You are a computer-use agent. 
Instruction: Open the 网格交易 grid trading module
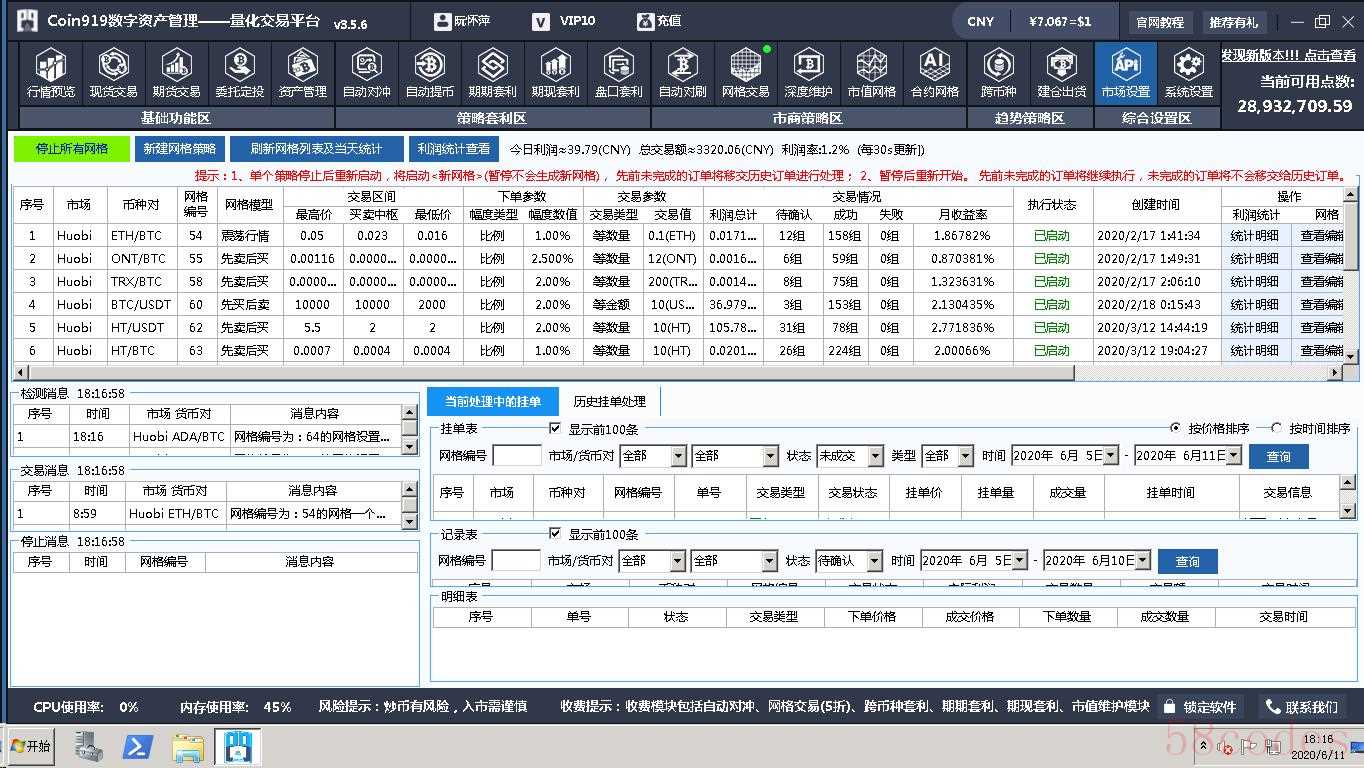point(745,73)
